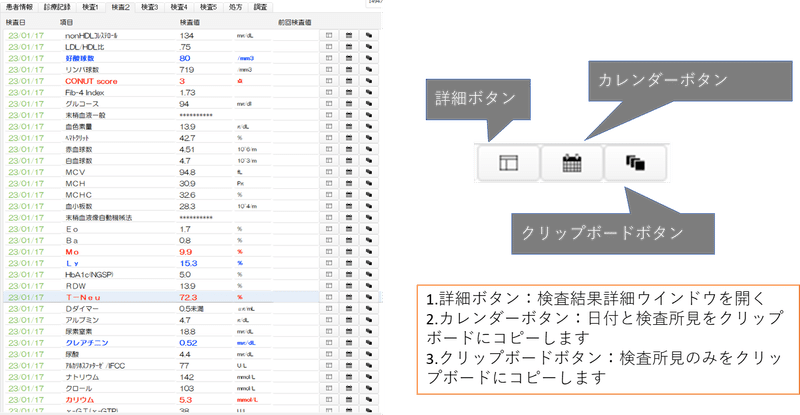
Task: Click the 前回検査値 column header
Action: click(x=294, y=22)
